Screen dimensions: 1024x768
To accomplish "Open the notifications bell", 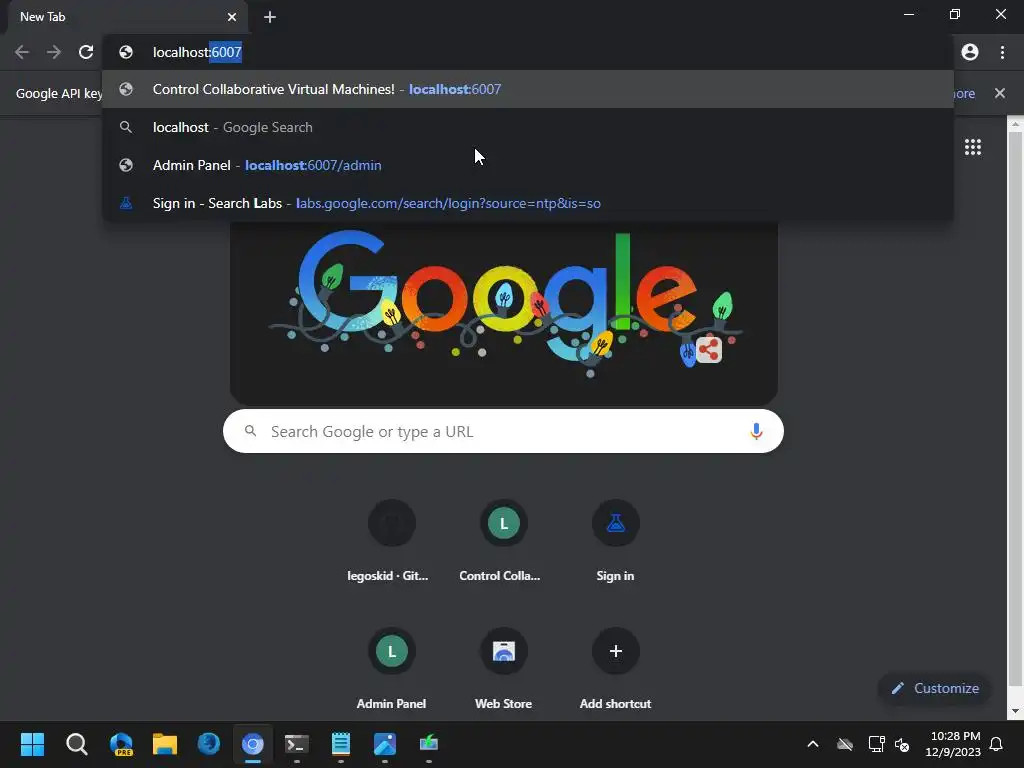I will click(x=997, y=744).
